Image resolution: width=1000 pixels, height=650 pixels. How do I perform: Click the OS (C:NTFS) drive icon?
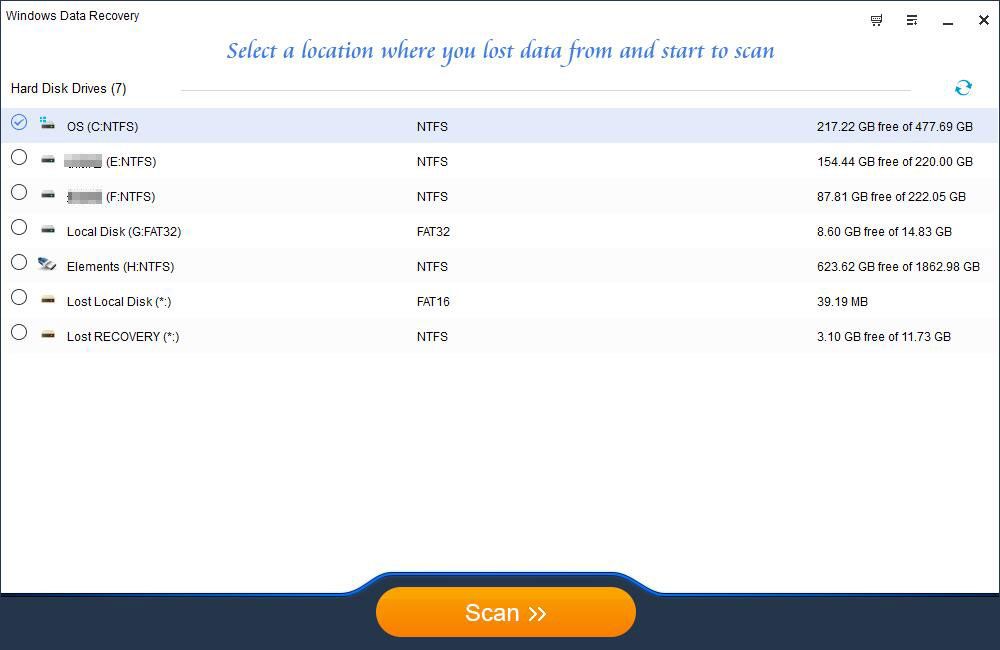[47, 126]
